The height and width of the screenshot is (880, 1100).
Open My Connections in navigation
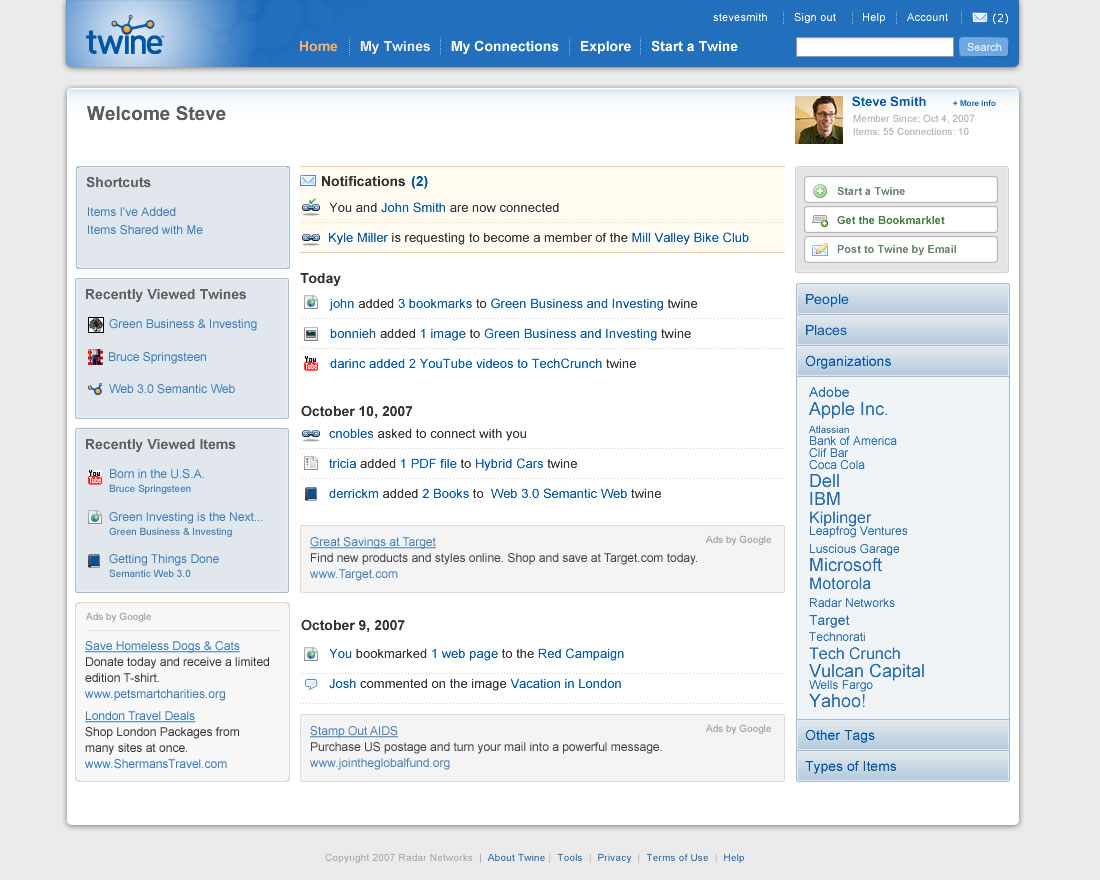504,46
